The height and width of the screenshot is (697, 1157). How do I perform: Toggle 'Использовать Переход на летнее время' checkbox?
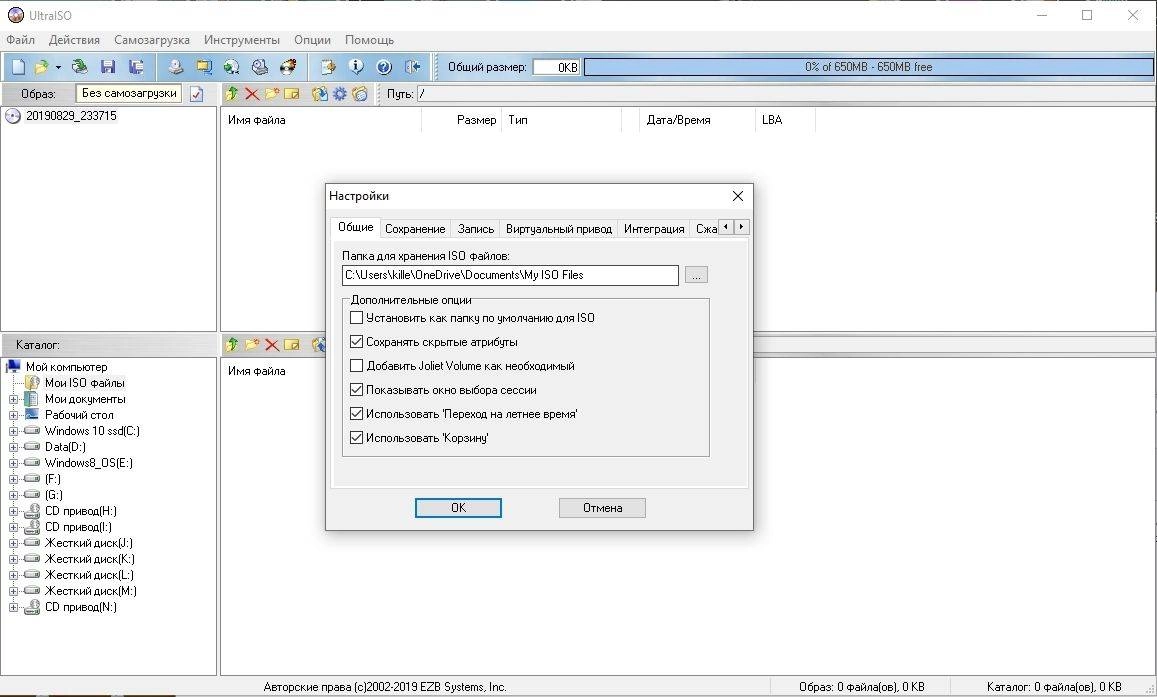pos(356,414)
